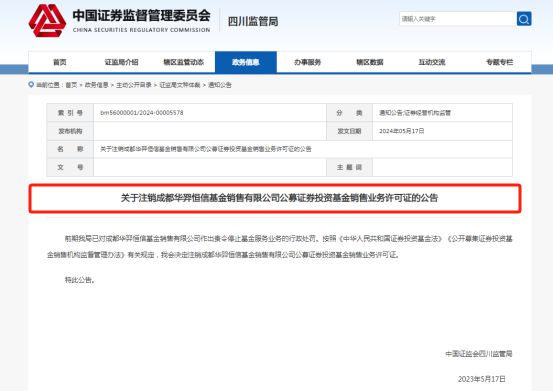Screen dimensions: 553x391
Task: Click the 四川监管局 header text
Action: click(x=253, y=22)
